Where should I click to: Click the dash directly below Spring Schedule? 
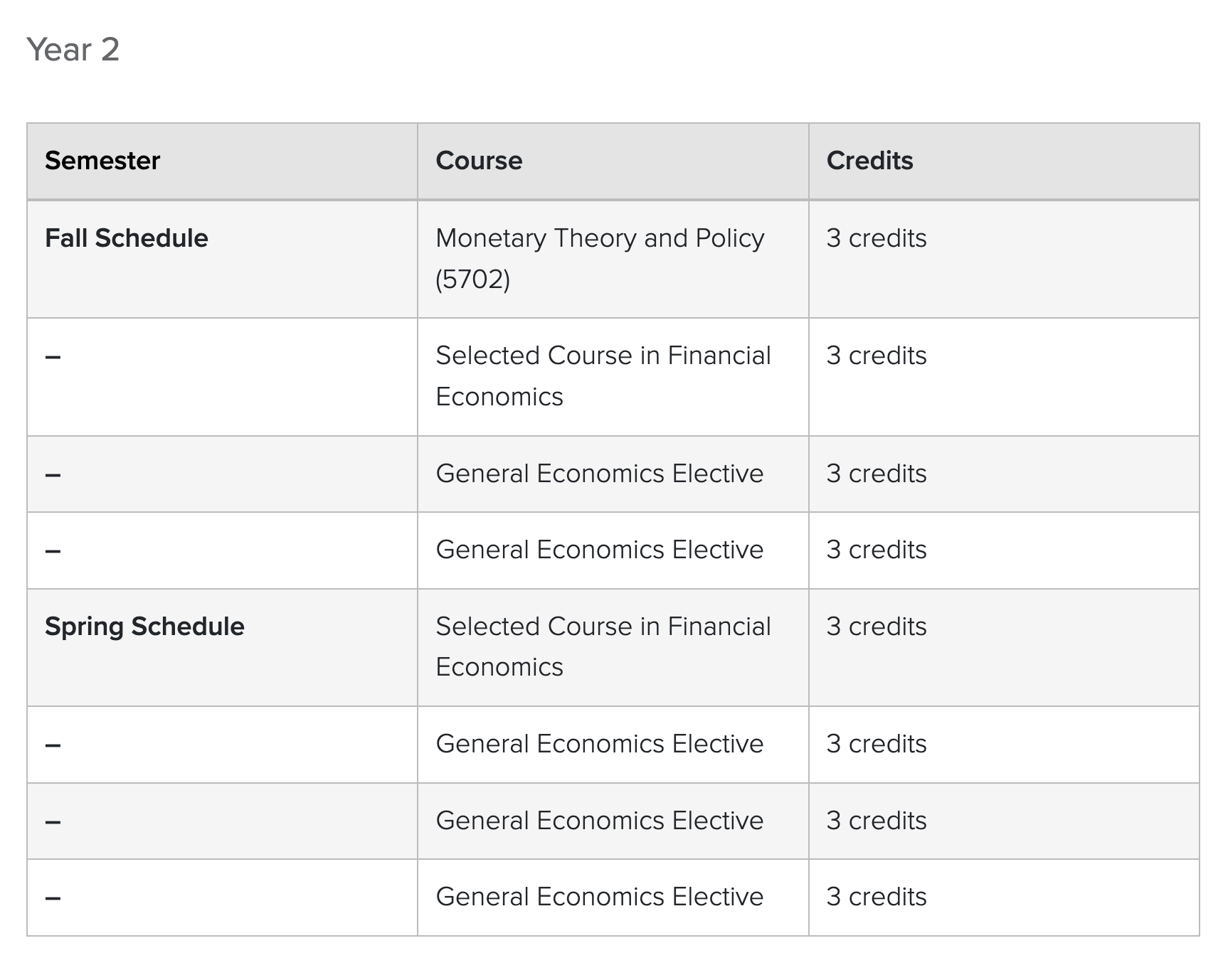[53, 745]
